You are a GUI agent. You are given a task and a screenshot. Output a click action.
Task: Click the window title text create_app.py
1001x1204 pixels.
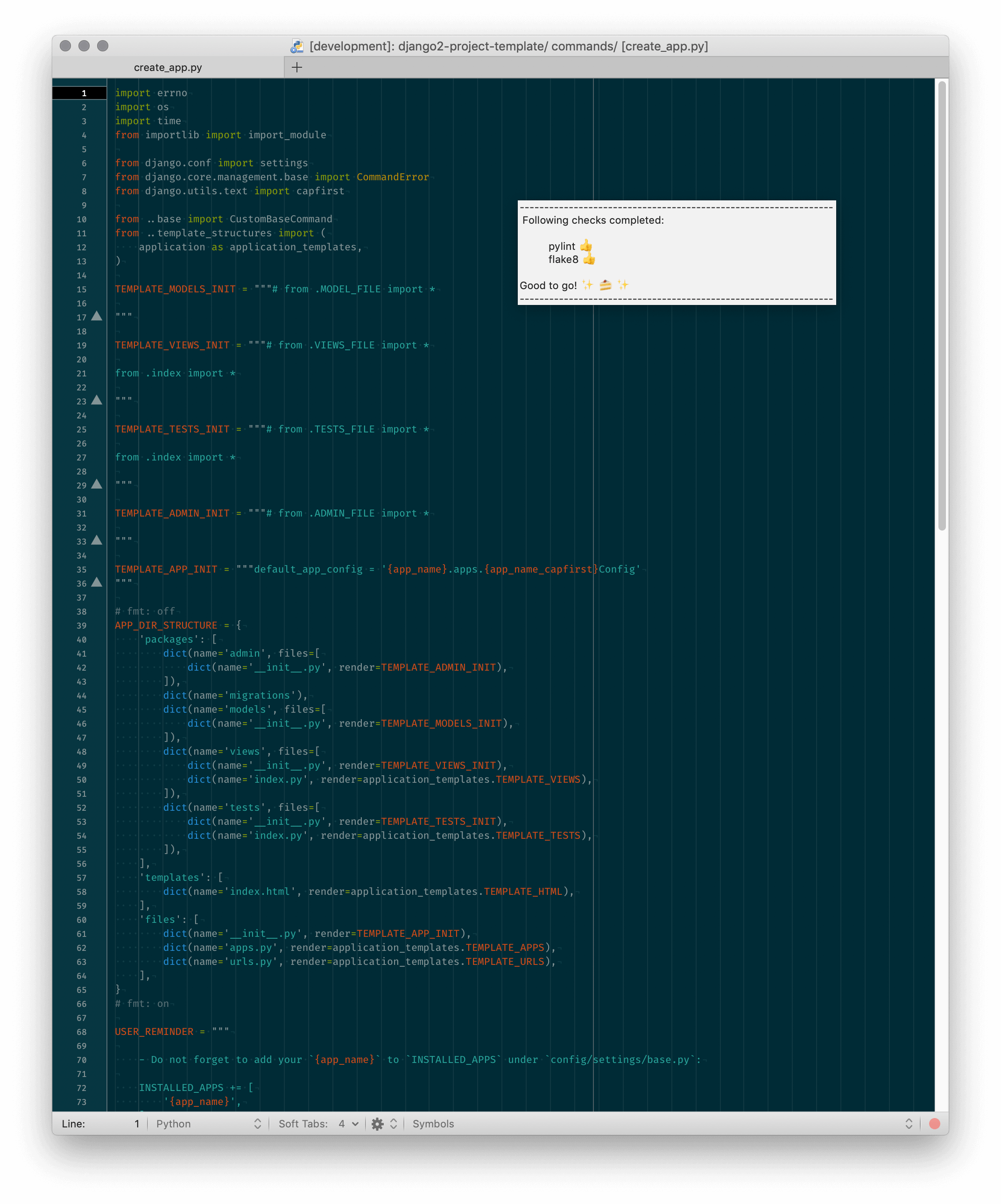point(664,46)
